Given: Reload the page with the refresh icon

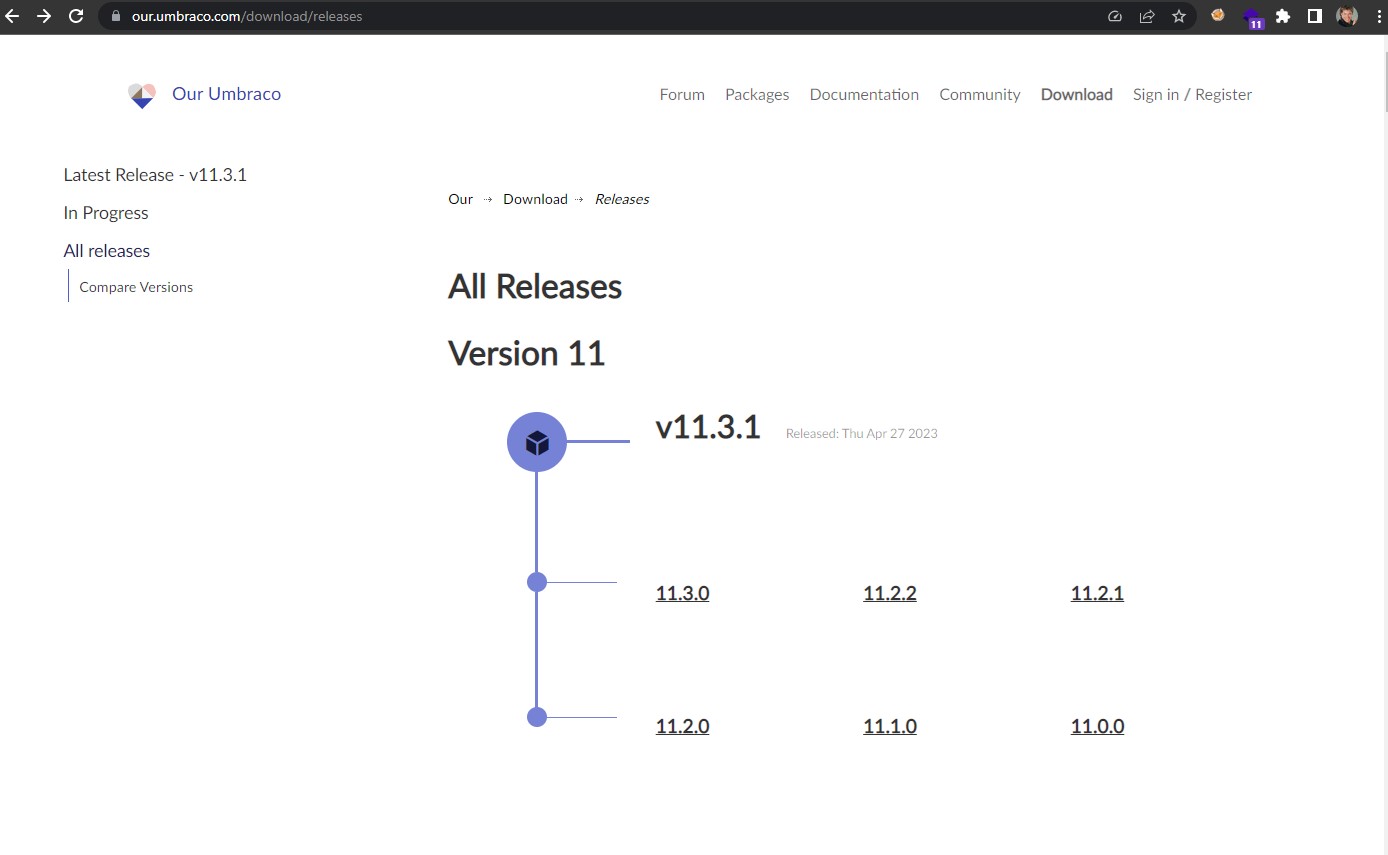Looking at the screenshot, I should 75,16.
